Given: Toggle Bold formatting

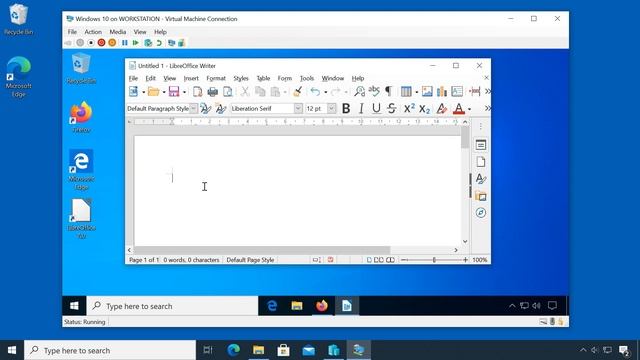Looking at the screenshot, I should tap(346, 109).
